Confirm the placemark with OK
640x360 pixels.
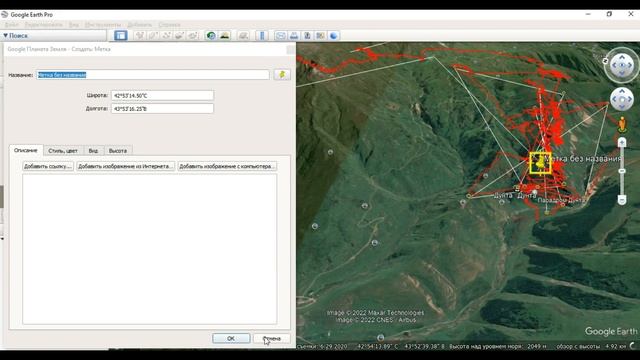pos(231,338)
